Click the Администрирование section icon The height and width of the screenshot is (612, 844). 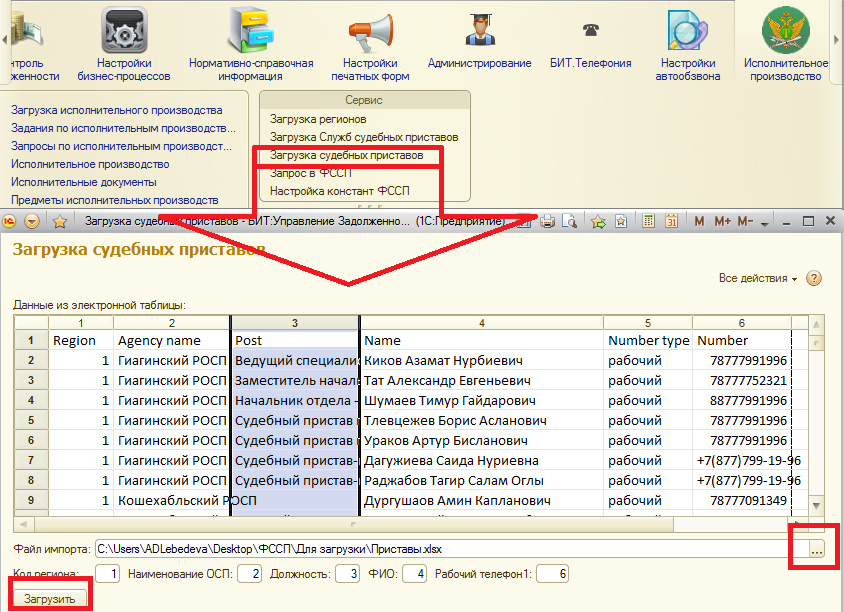point(479,31)
